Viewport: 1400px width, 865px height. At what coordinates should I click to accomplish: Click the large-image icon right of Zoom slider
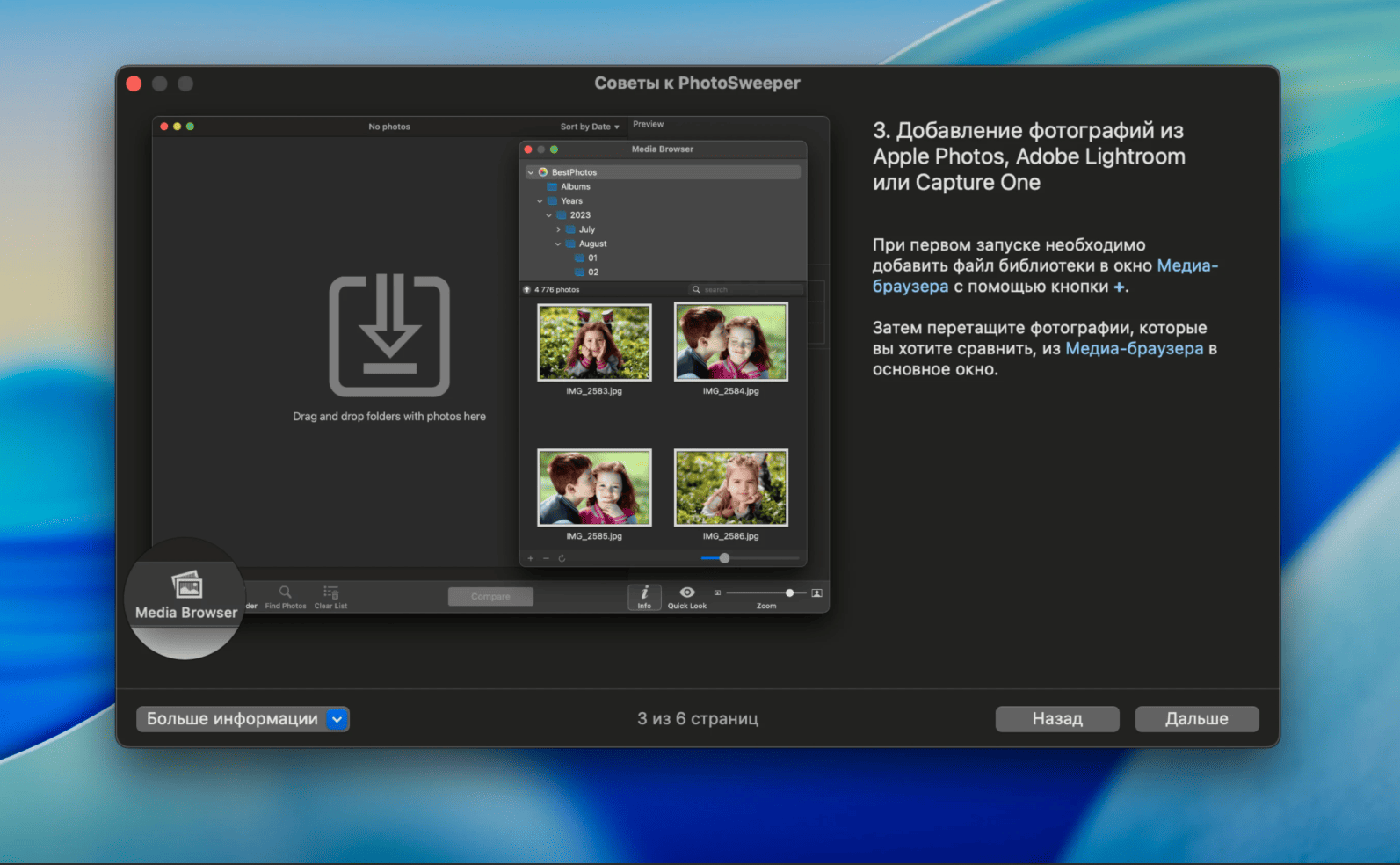tap(816, 593)
